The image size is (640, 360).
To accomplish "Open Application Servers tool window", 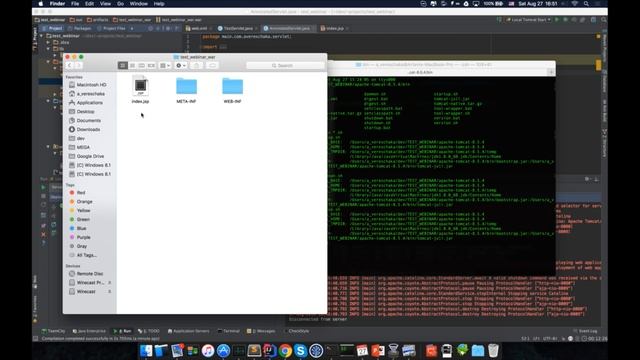I will (x=189, y=331).
